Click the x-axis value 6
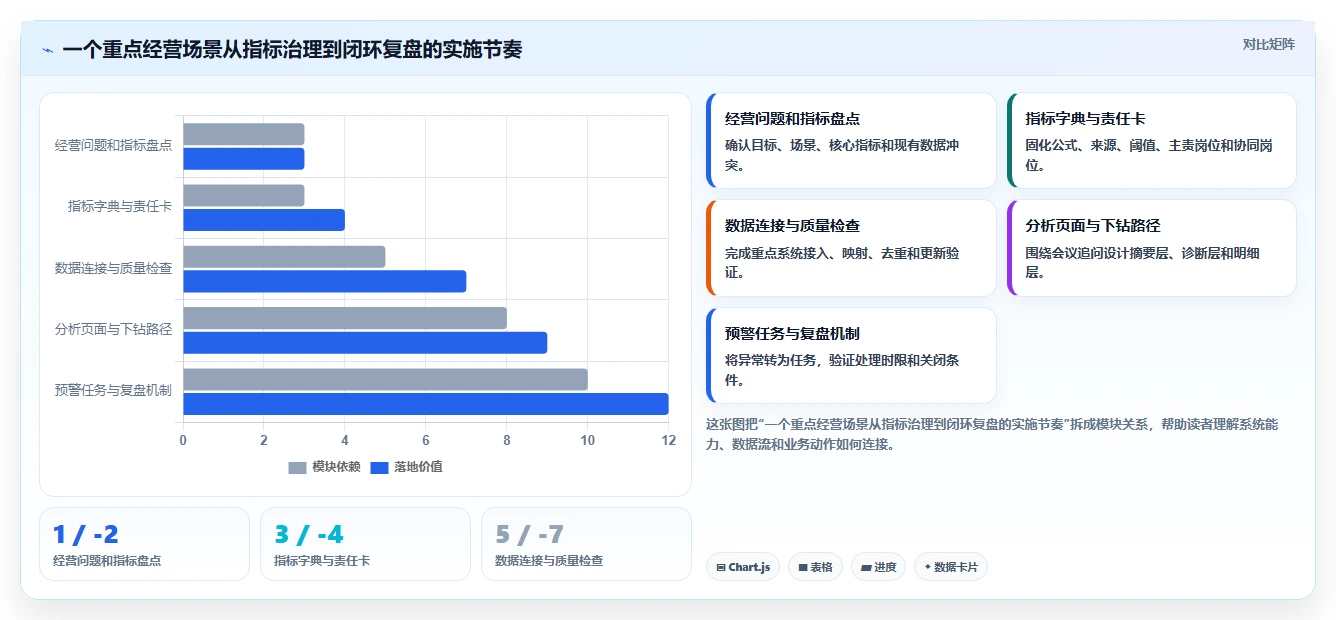This screenshot has width=1336, height=620. click(x=426, y=441)
